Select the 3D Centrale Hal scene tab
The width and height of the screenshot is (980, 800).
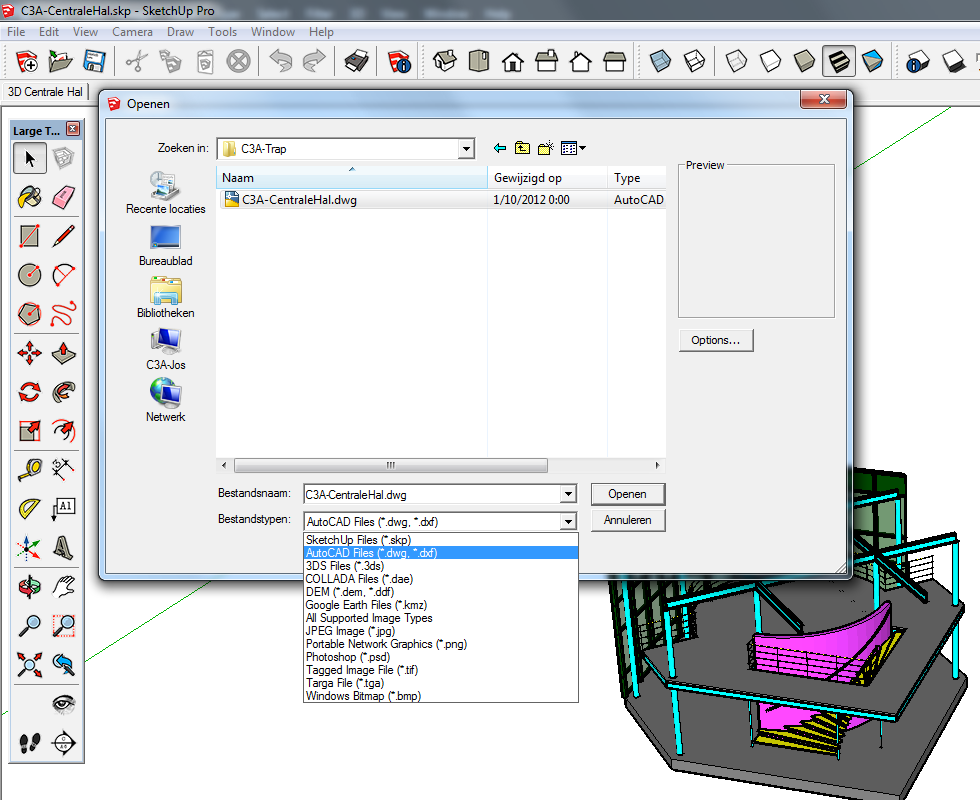click(x=45, y=92)
